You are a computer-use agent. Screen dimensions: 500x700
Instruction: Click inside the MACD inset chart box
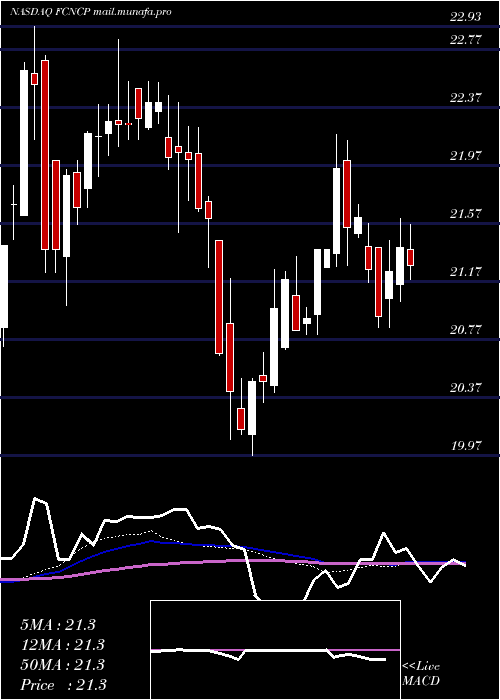275,650
